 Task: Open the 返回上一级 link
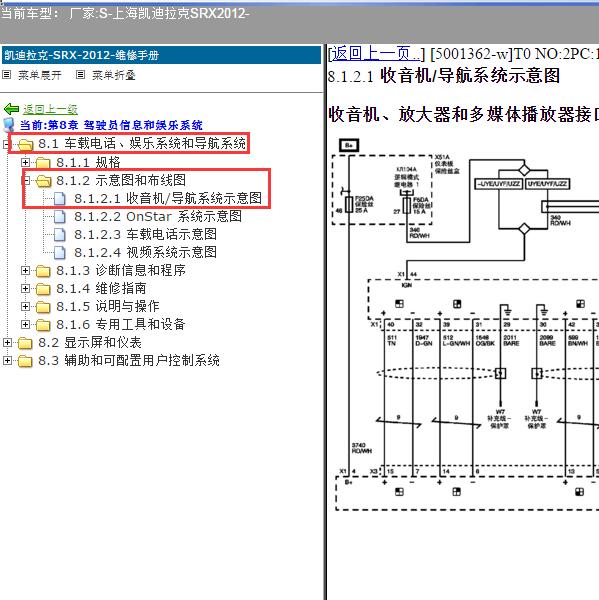click(x=50, y=109)
